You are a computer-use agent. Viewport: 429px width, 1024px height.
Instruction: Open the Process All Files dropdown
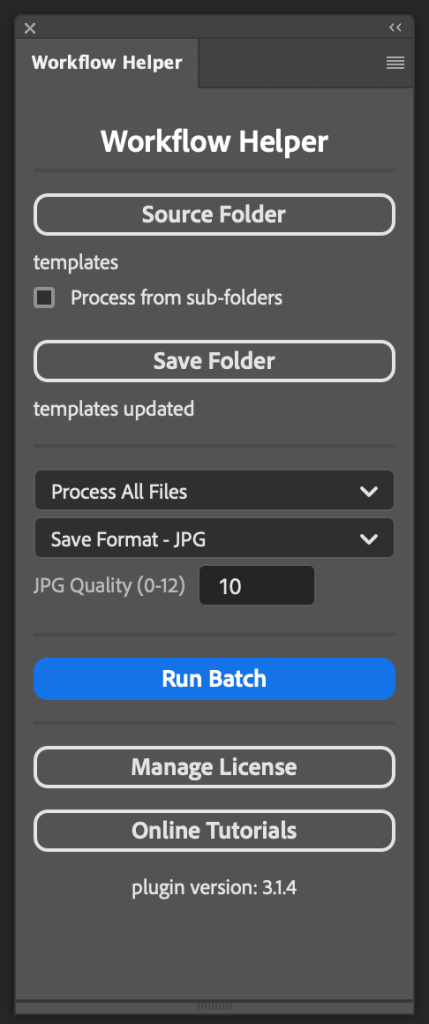click(x=214, y=490)
